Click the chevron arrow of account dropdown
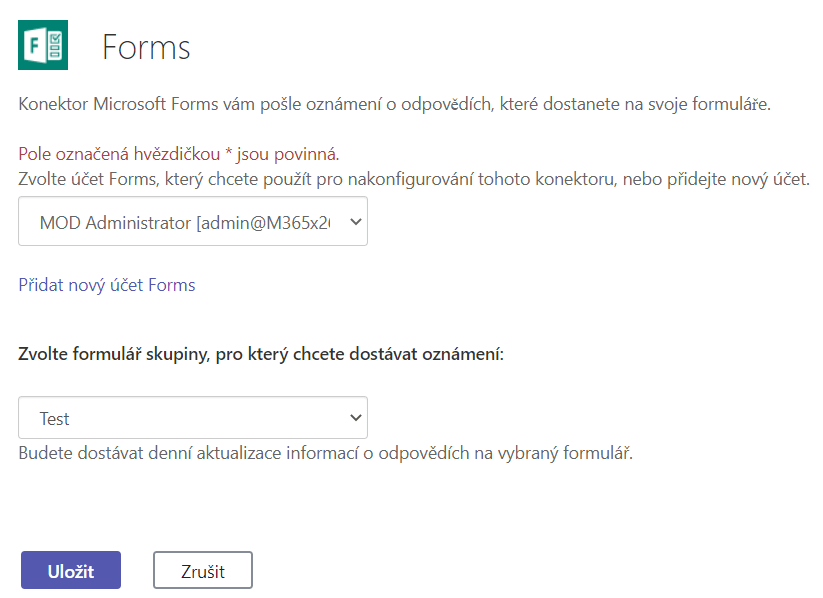The image size is (823, 598). 356,222
